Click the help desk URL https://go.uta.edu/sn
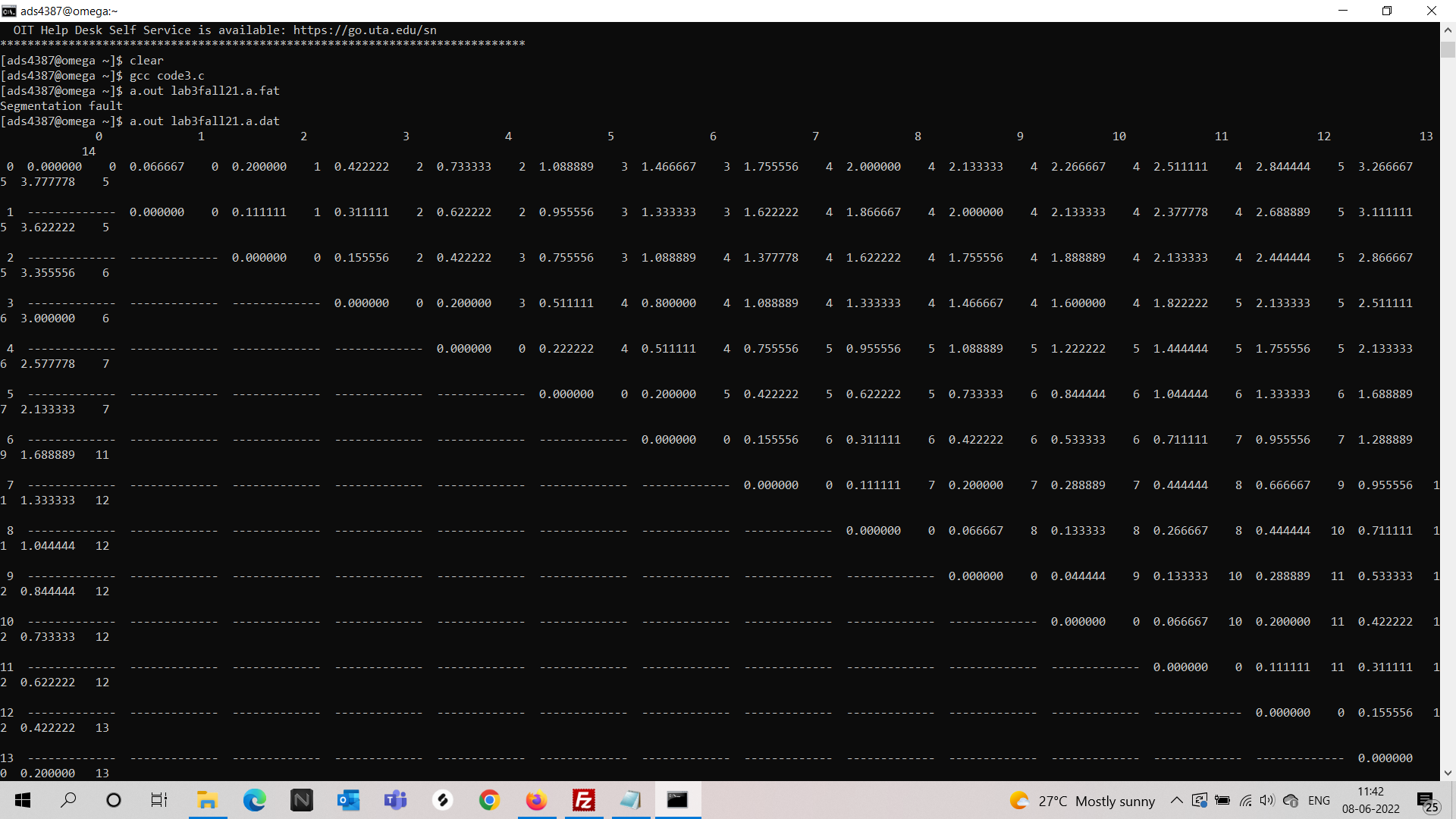This screenshot has width=1456, height=819. 365,30
